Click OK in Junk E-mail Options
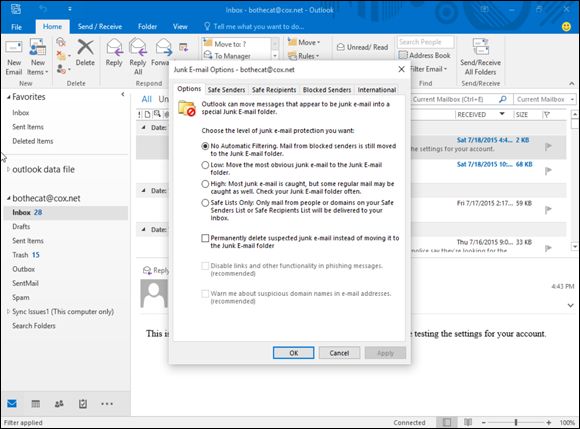This screenshot has width=580, height=429. (x=294, y=353)
